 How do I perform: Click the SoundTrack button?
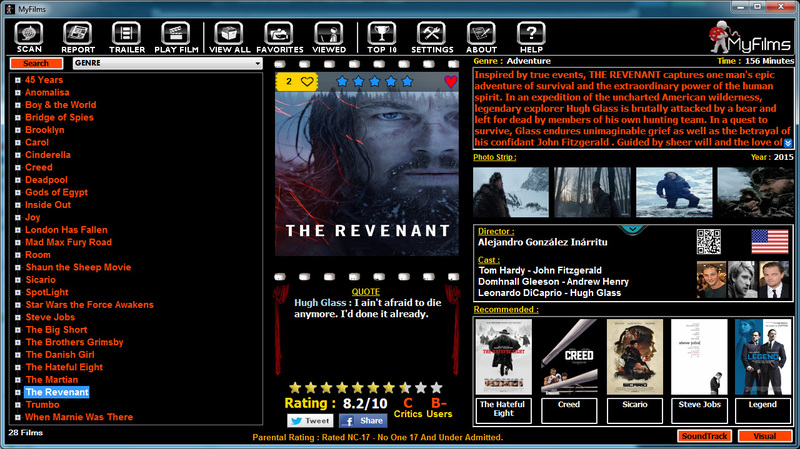[x=704, y=436]
